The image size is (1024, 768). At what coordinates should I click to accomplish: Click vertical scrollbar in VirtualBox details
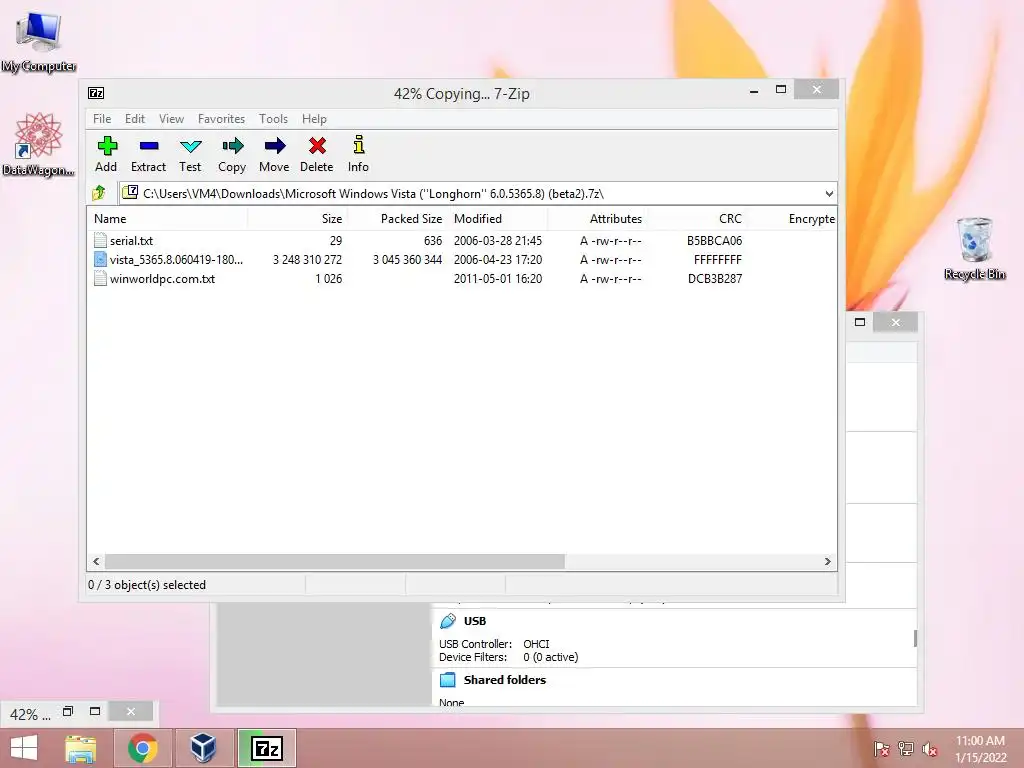(x=915, y=638)
